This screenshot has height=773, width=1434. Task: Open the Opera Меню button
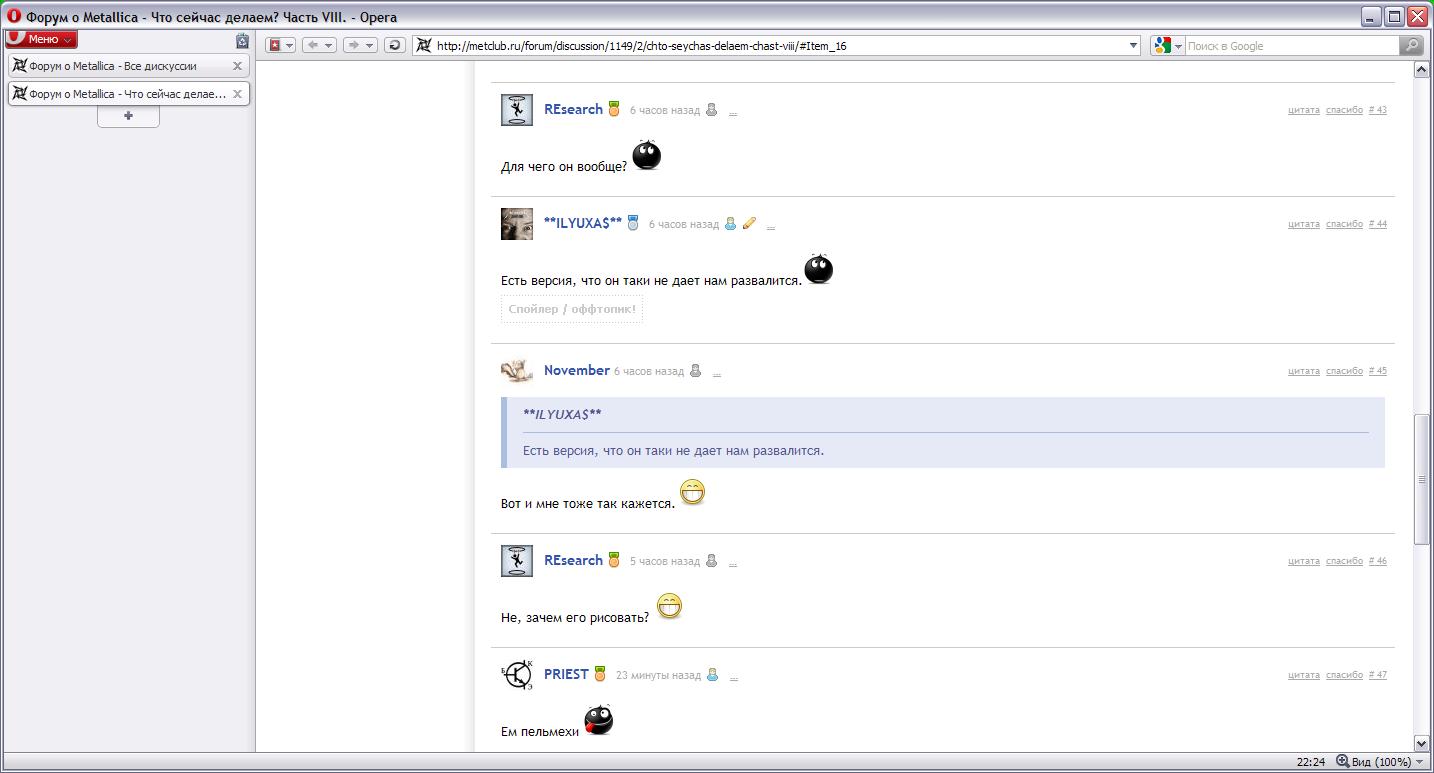[x=41, y=40]
